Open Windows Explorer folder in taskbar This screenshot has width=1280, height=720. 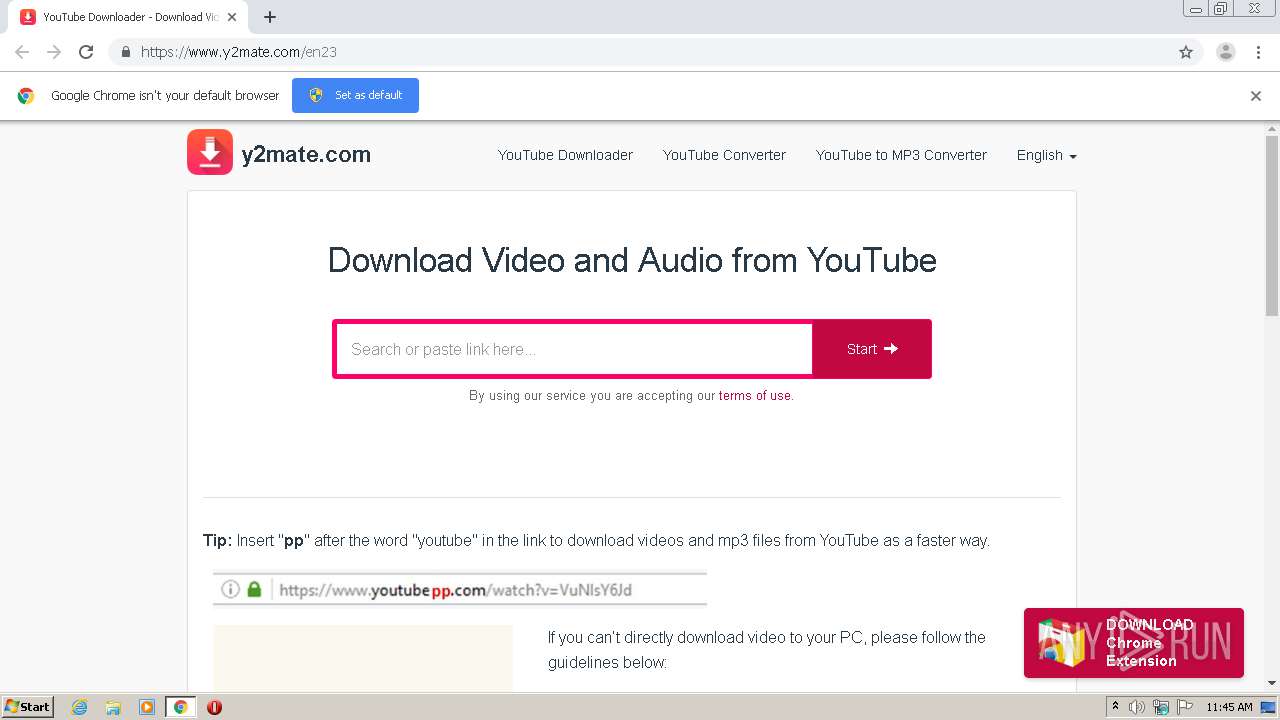(x=113, y=707)
